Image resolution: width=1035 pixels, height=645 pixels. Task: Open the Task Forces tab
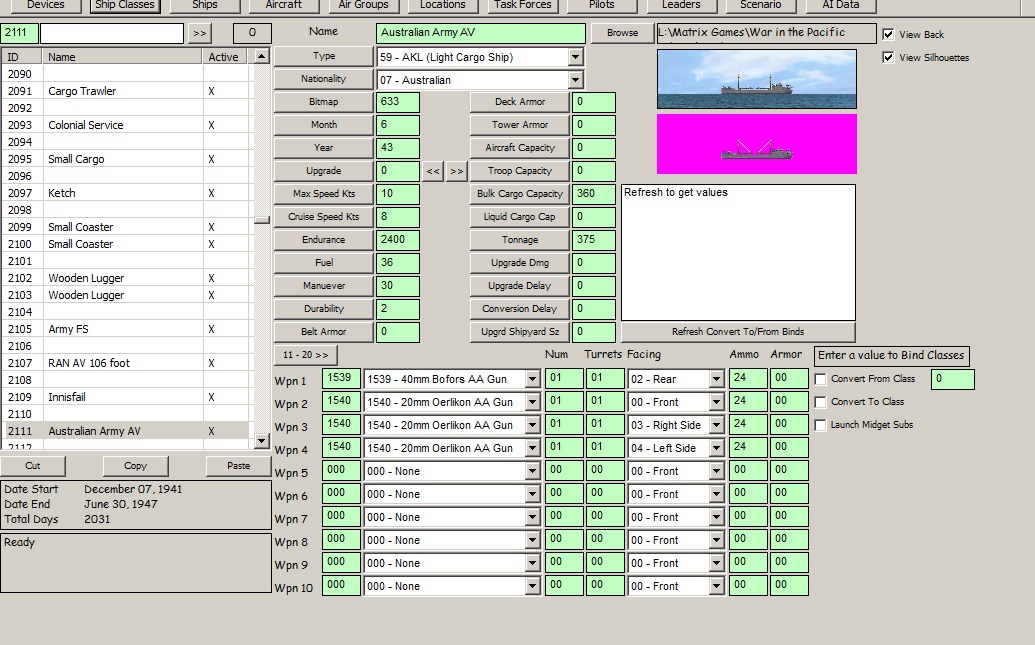[522, 5]
